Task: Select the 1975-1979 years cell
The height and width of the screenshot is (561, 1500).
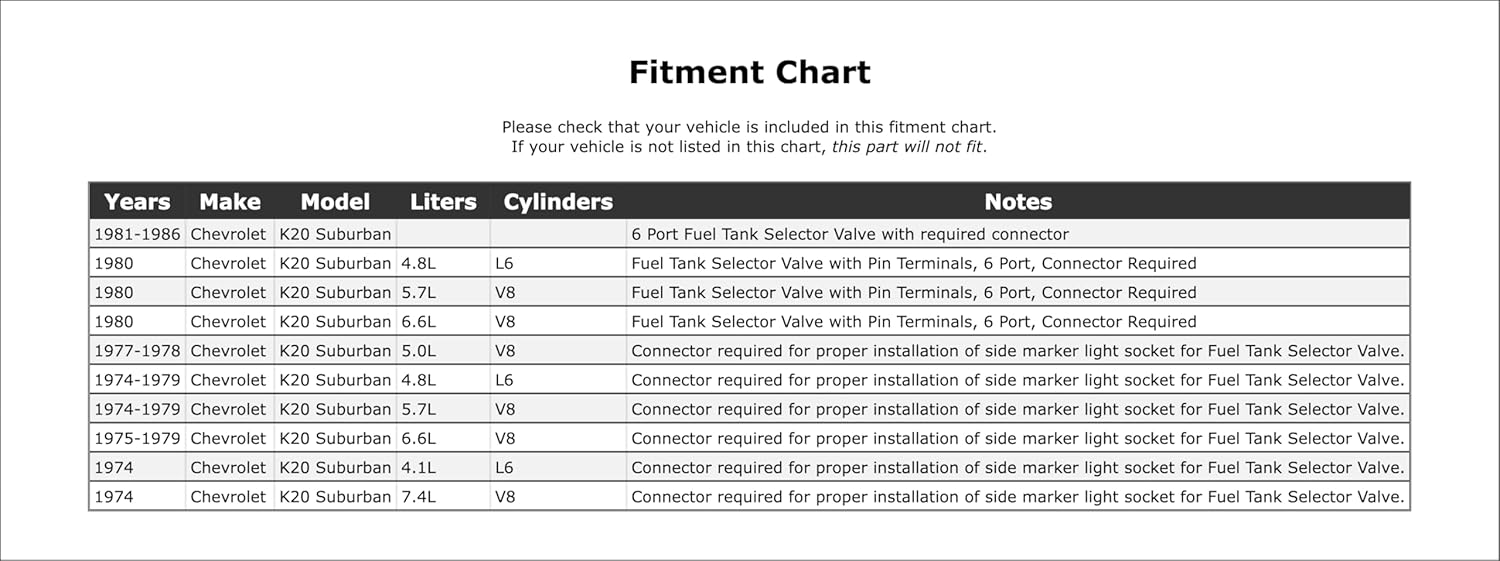Action: (137, 438)
